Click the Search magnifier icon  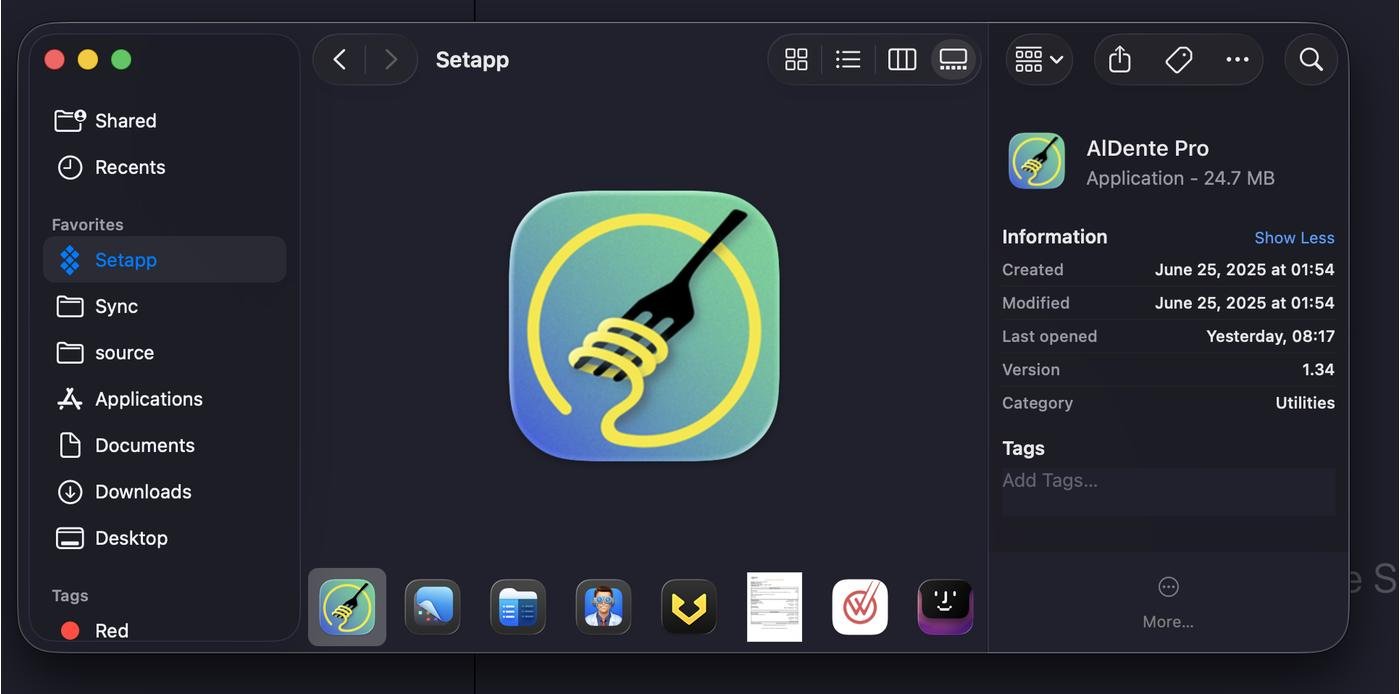click(x=1311, y=60)
